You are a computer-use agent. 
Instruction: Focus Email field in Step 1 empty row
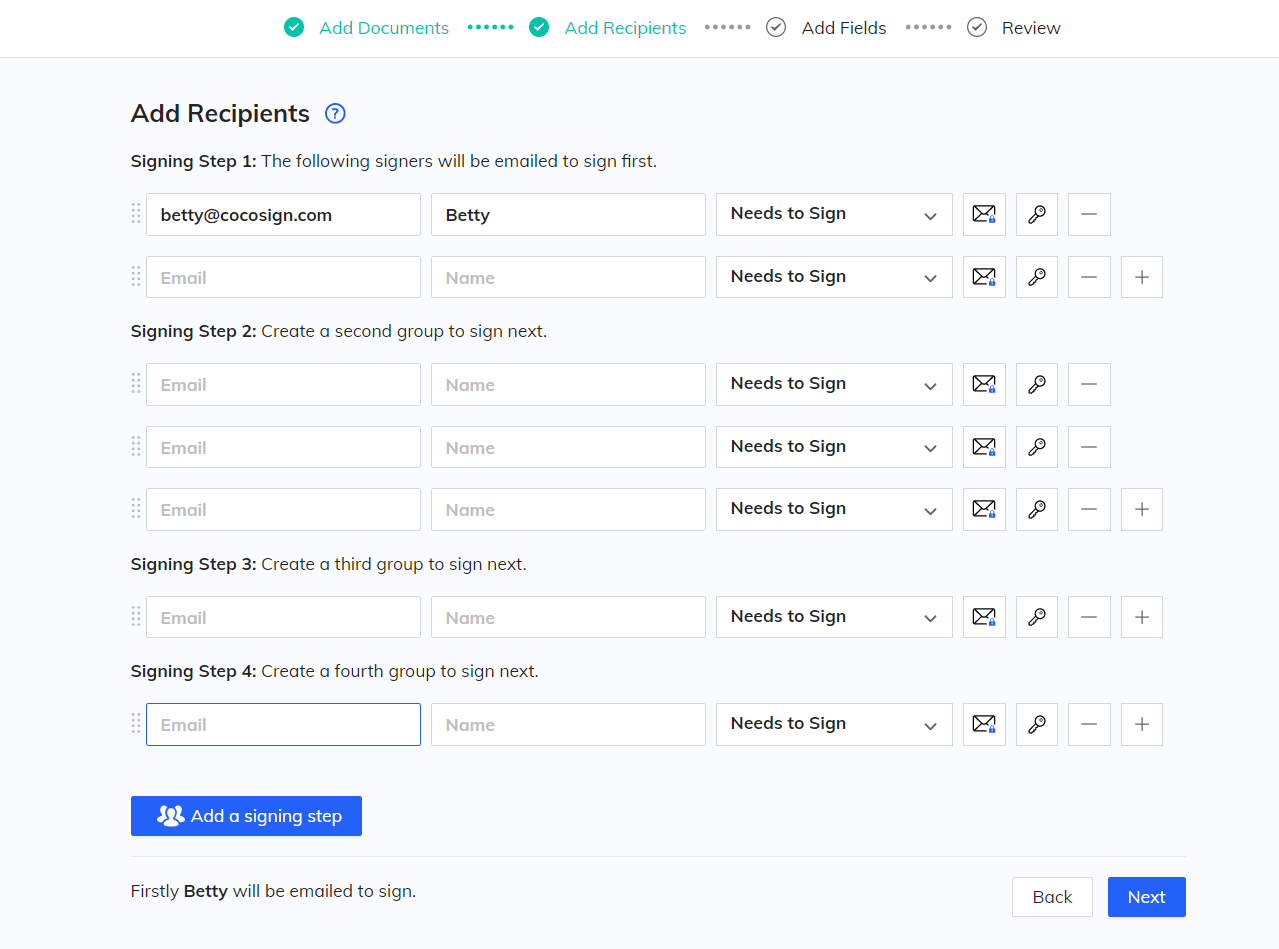[x=283, y=277]
